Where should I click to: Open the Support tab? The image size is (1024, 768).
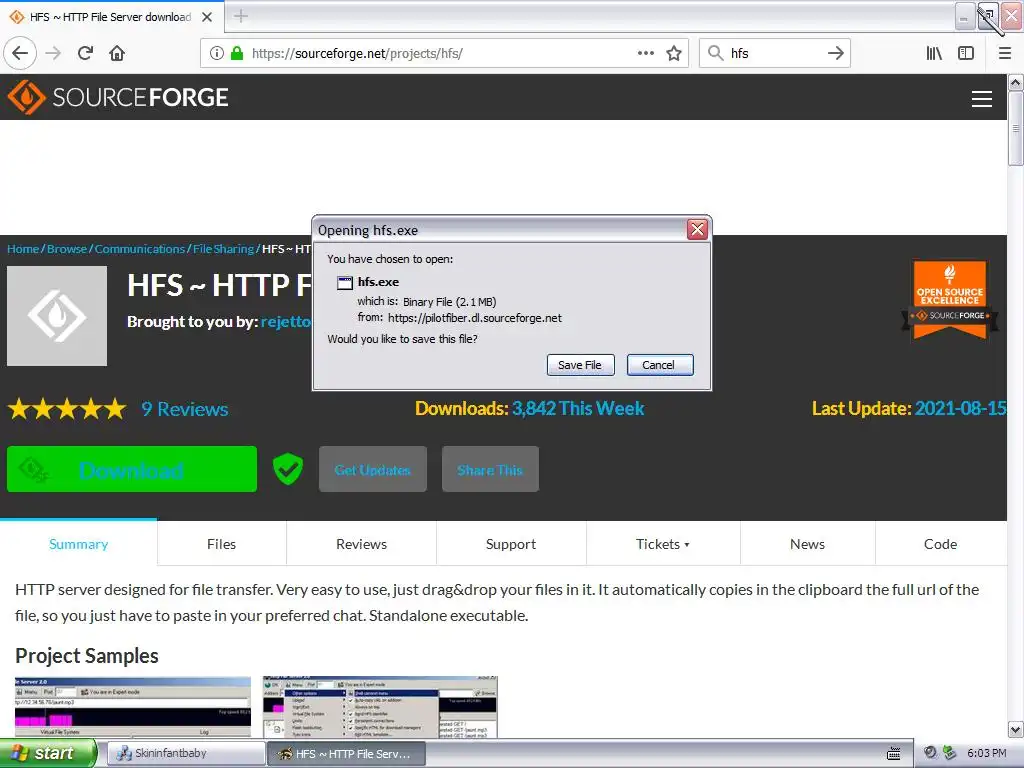pos(511,543)
